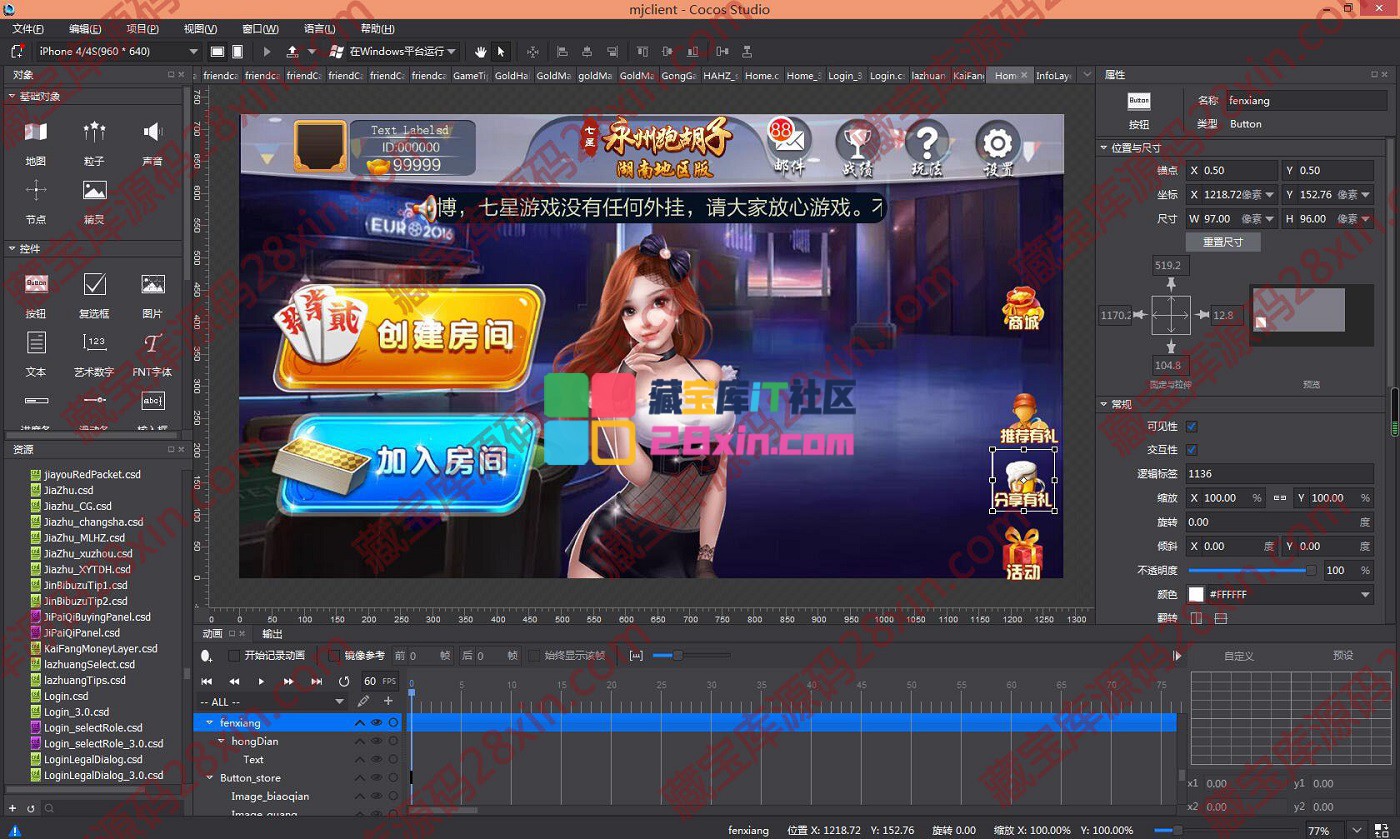Collapse the 位置与尺寸 section
The width and height of the screenshot is (1400, 839).
(x=1104, y=148)
